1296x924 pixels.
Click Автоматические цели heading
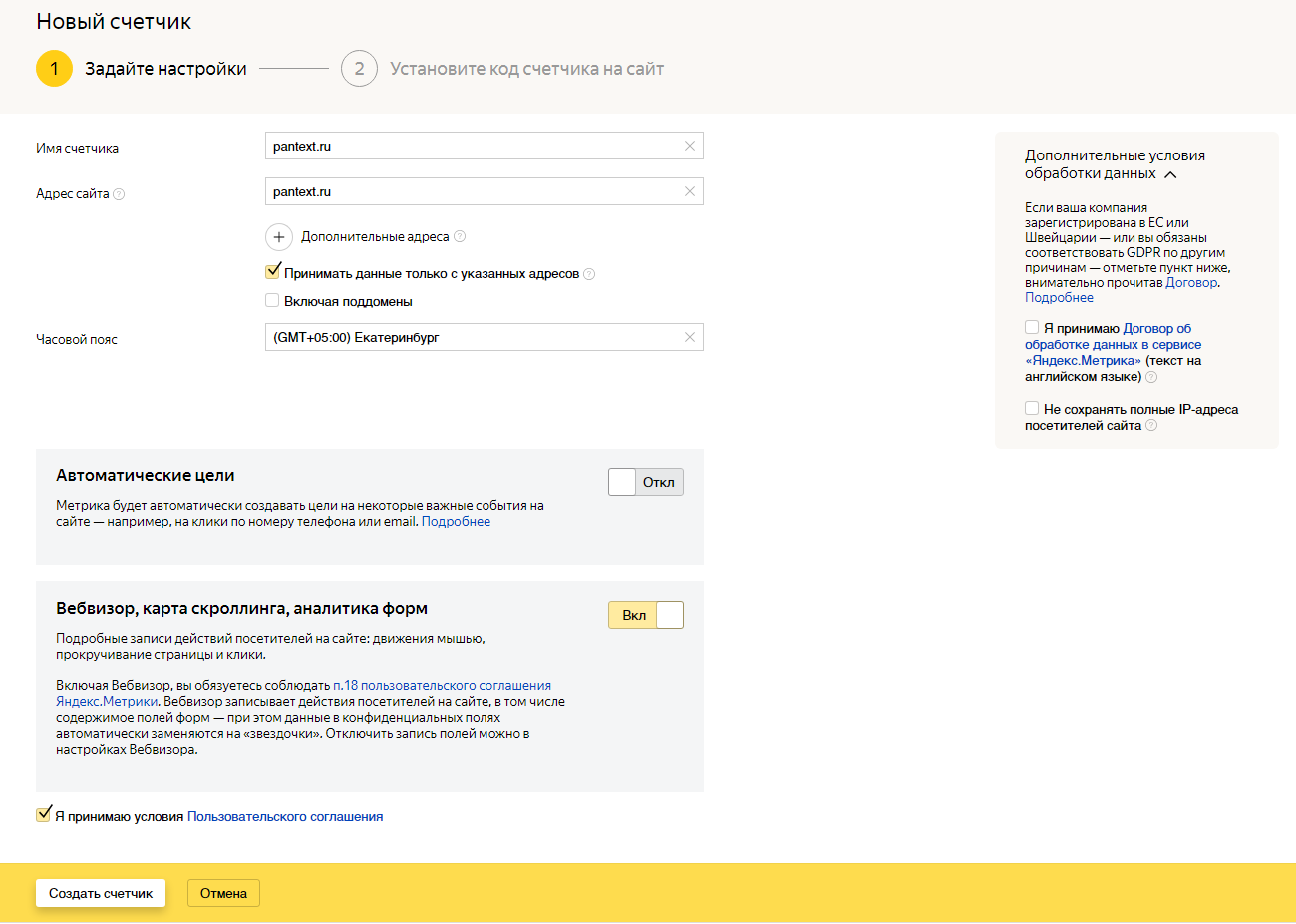(146, 475)
